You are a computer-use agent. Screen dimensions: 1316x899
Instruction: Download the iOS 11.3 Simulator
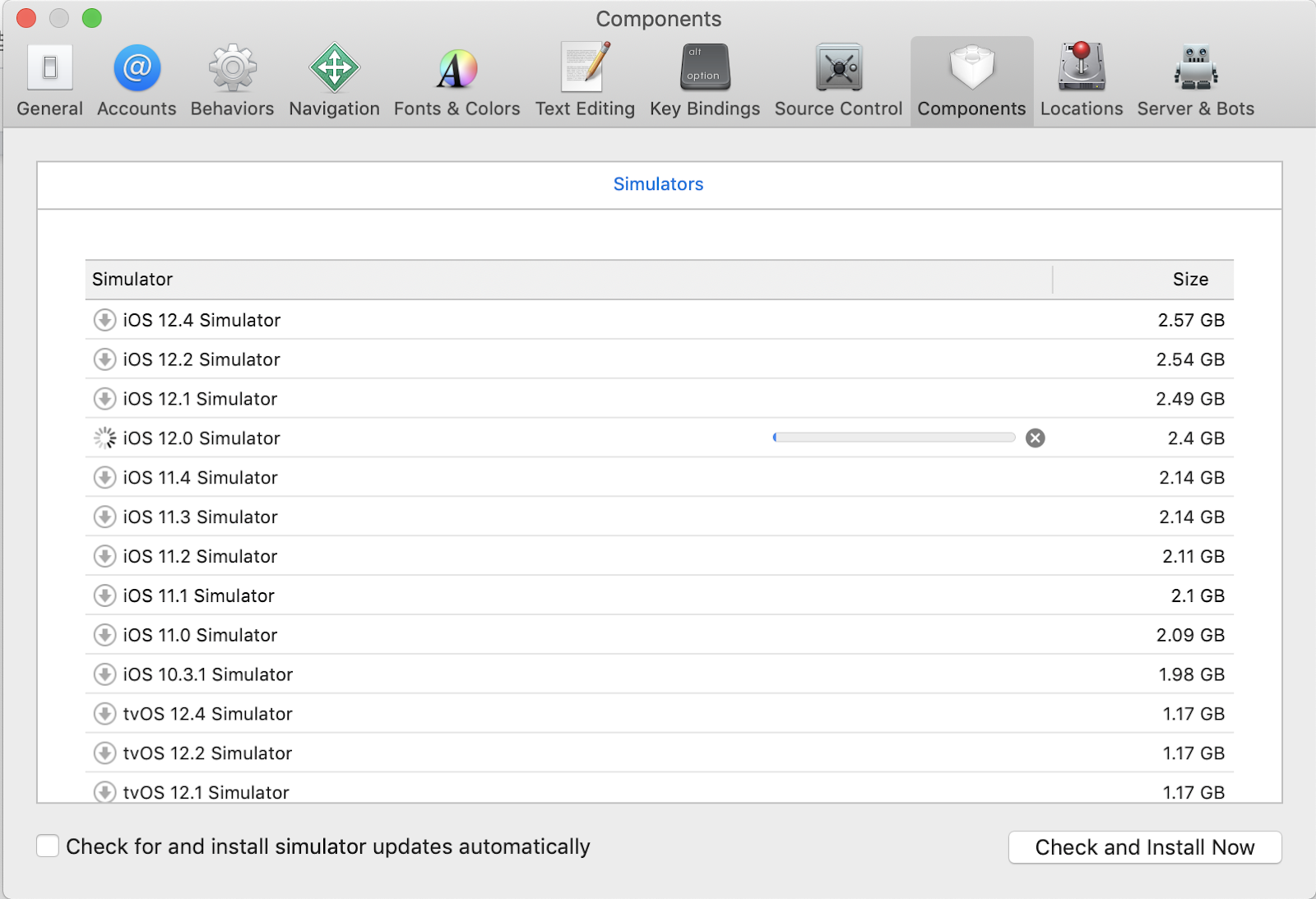(104, 517)
